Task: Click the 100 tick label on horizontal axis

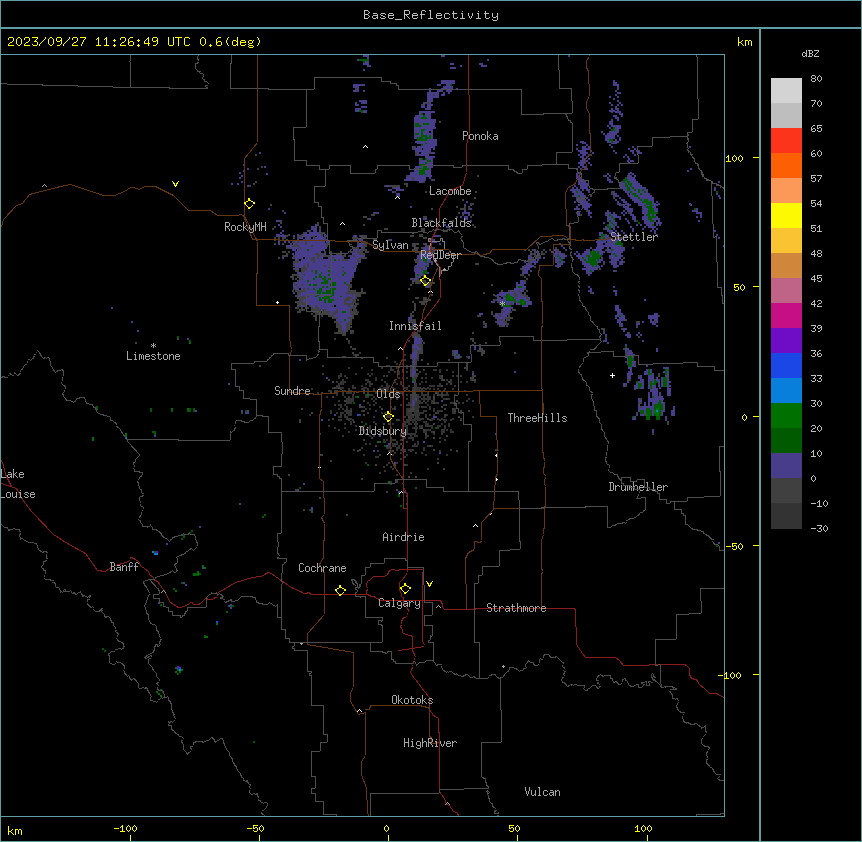Action: (643, 828)
